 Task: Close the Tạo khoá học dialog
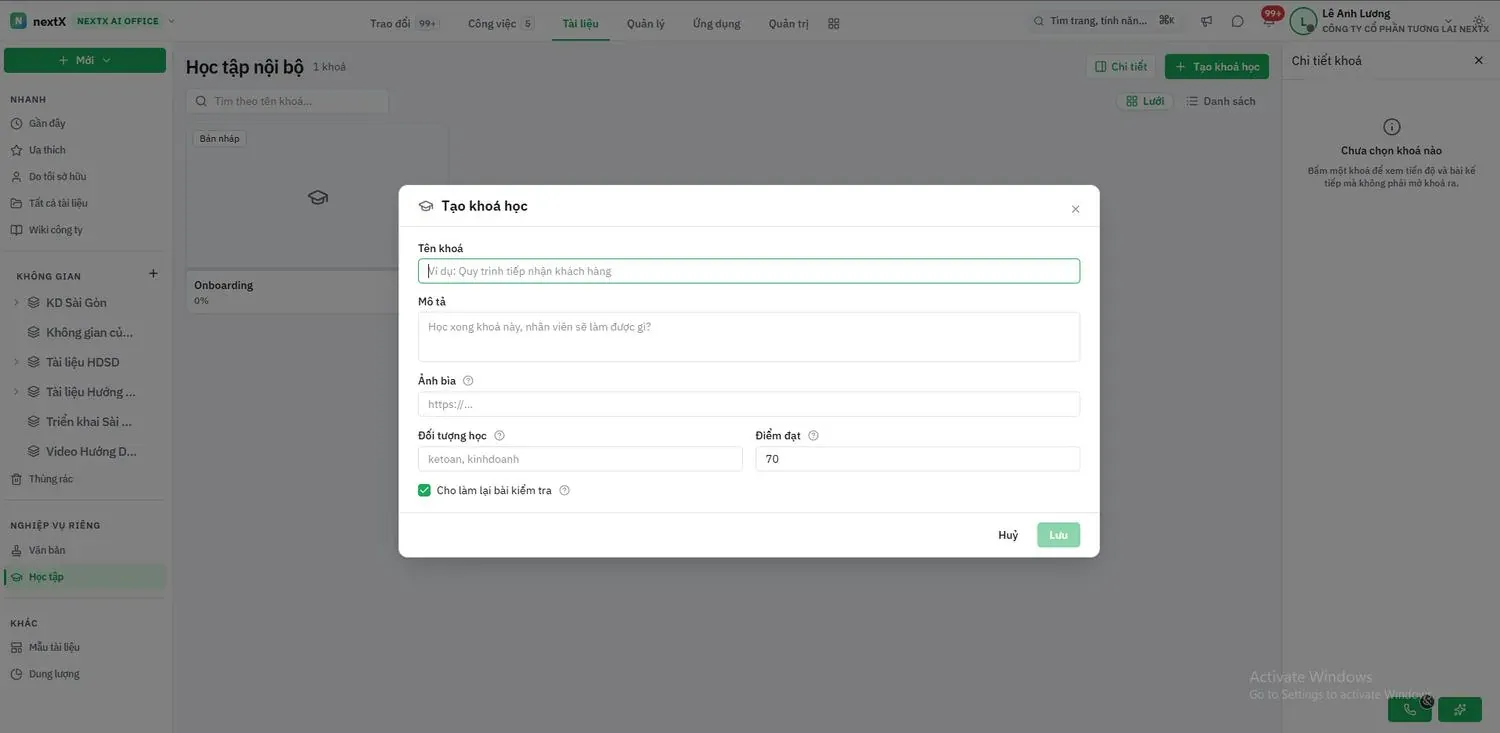[1076, 210]
